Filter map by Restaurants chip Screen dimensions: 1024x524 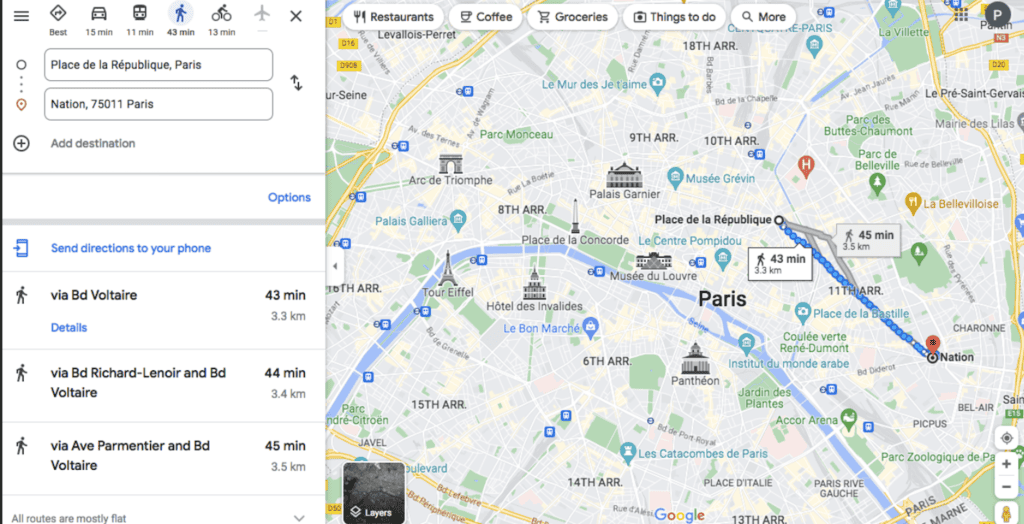pyautogui.click(x=394, y=17)
